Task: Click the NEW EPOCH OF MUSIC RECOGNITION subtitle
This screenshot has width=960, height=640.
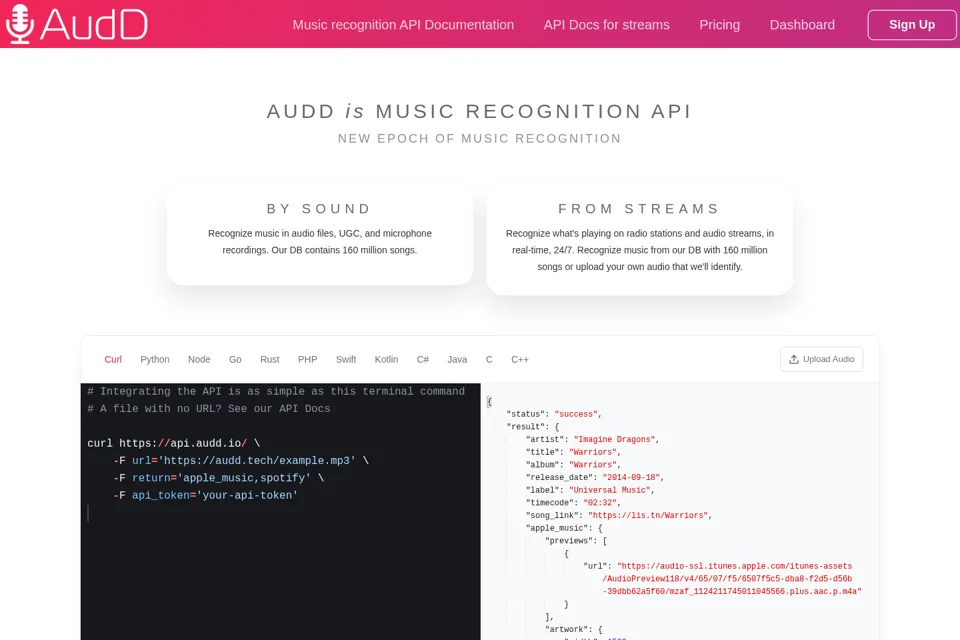Action: (x=479, y=139)
